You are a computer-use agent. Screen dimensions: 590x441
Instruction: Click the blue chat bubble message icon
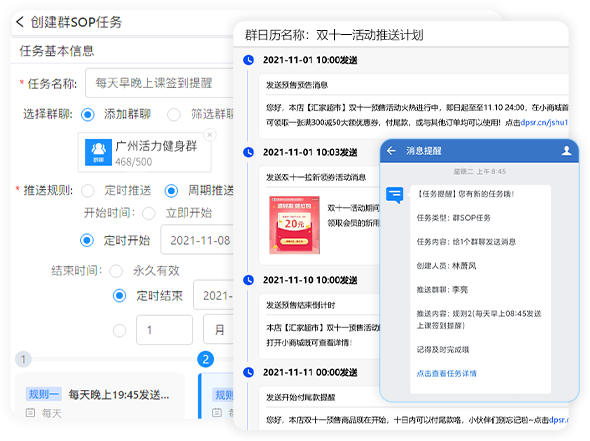(x=394, y=195)
